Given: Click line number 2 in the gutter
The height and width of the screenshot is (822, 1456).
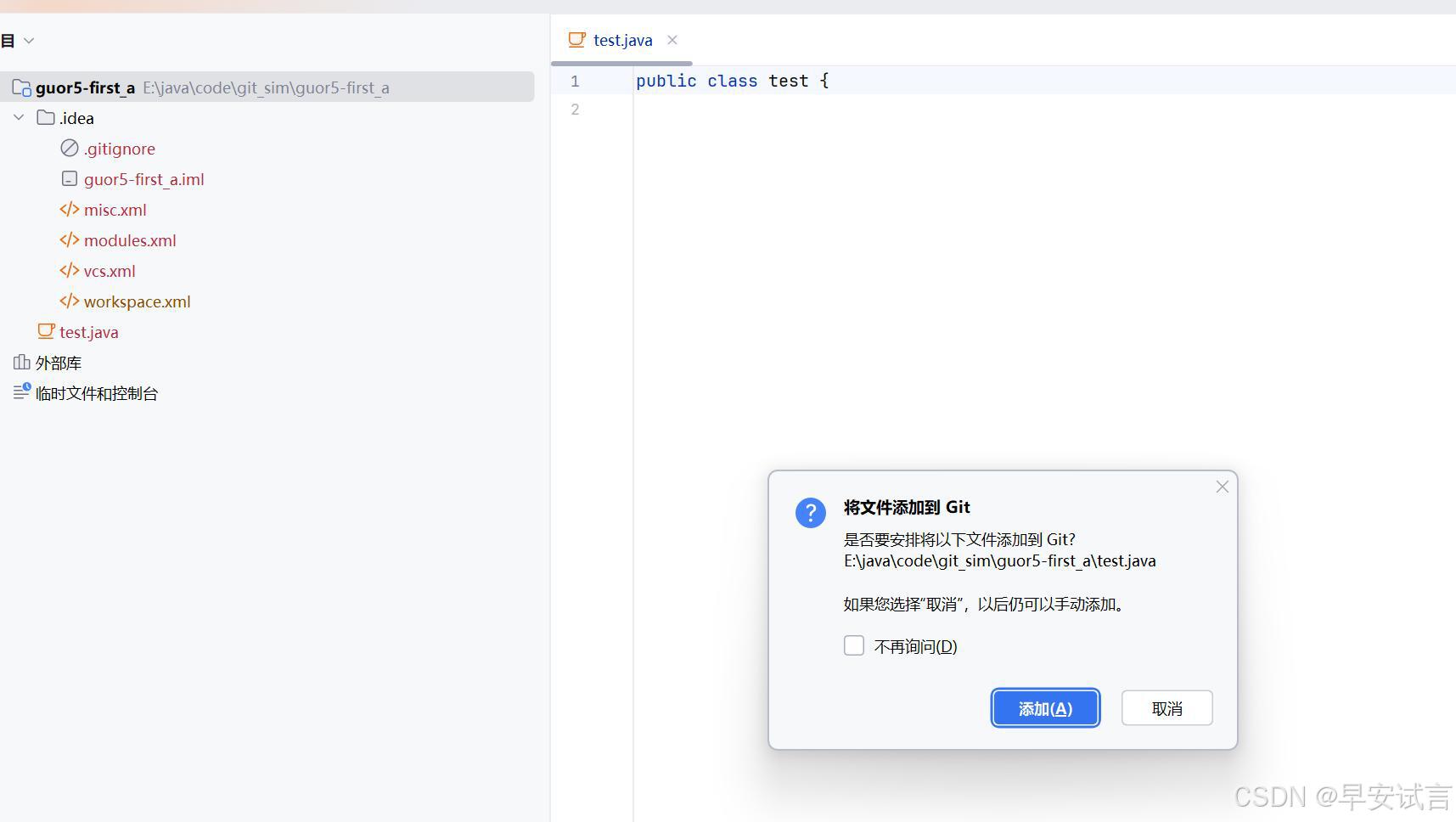Looking at the screenshot, I should (575, 109).
